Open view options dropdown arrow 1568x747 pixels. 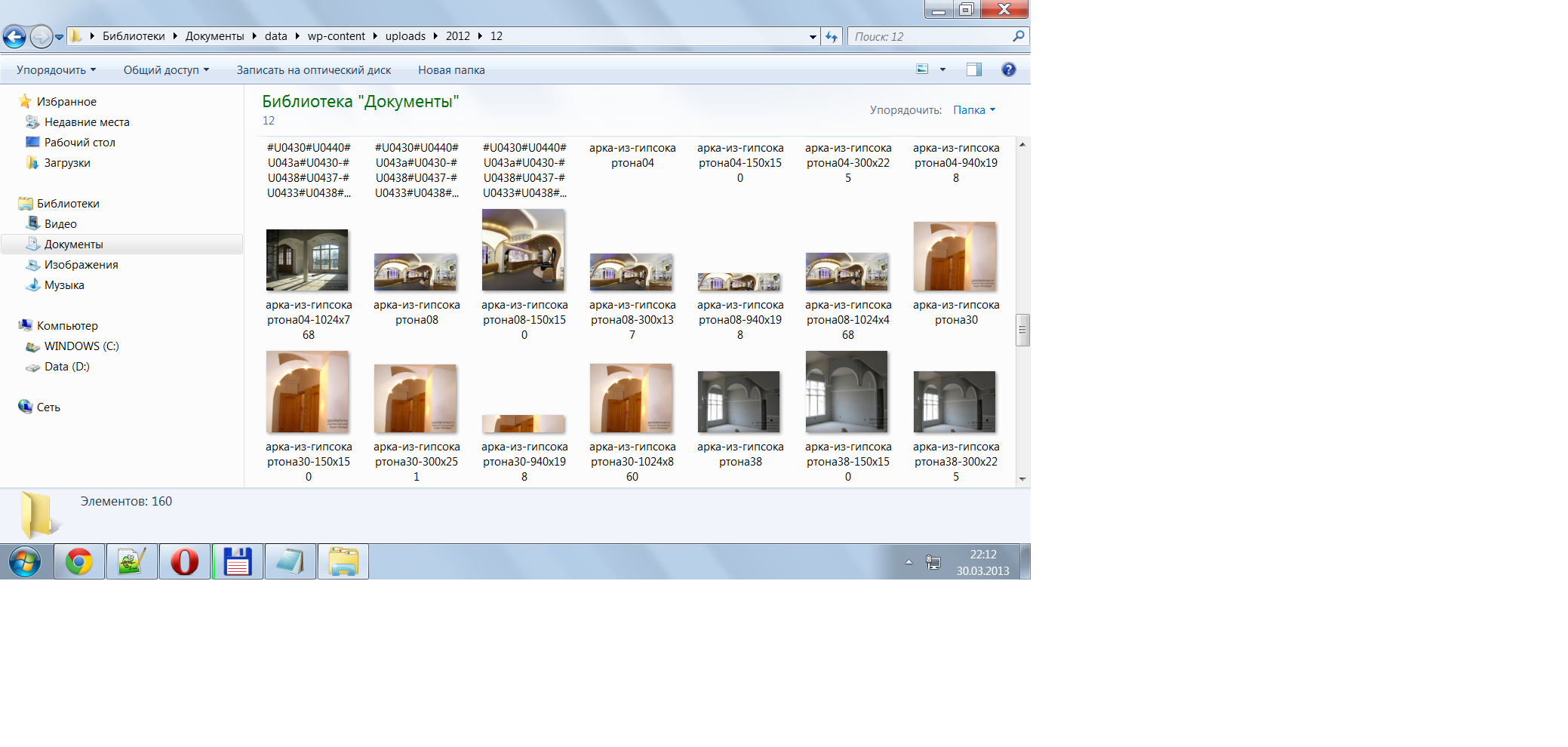pyautogui.click(x=942, y=69)
